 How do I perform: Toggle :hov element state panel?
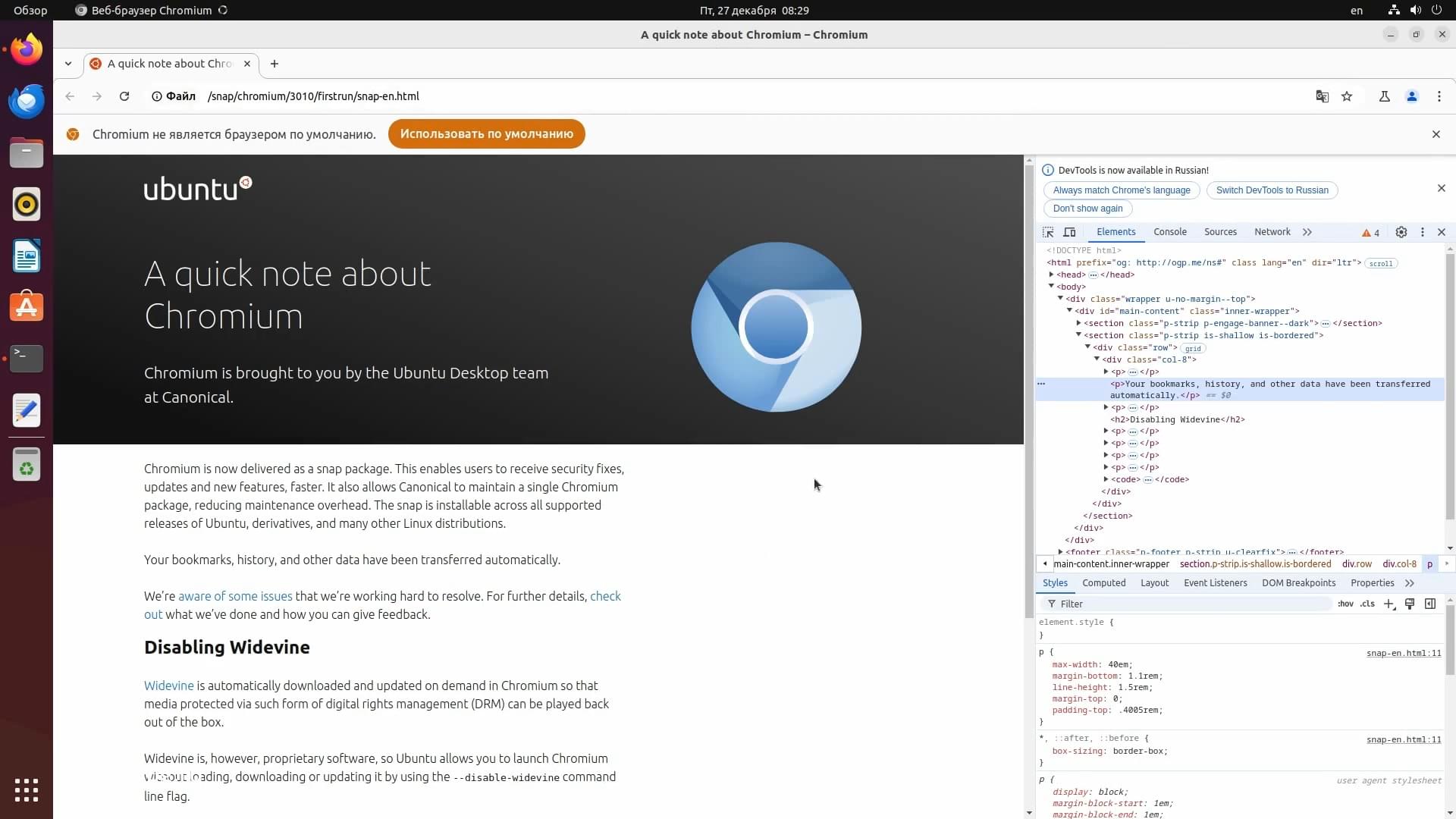tap(1345, 604)
